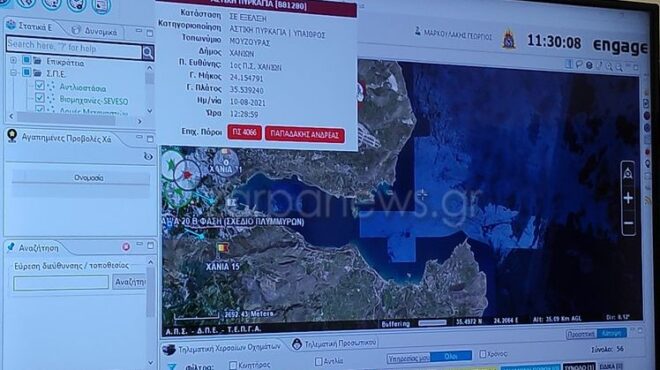
Task: Click the Αναζήτηση address search button
Action: pos(129,282)
